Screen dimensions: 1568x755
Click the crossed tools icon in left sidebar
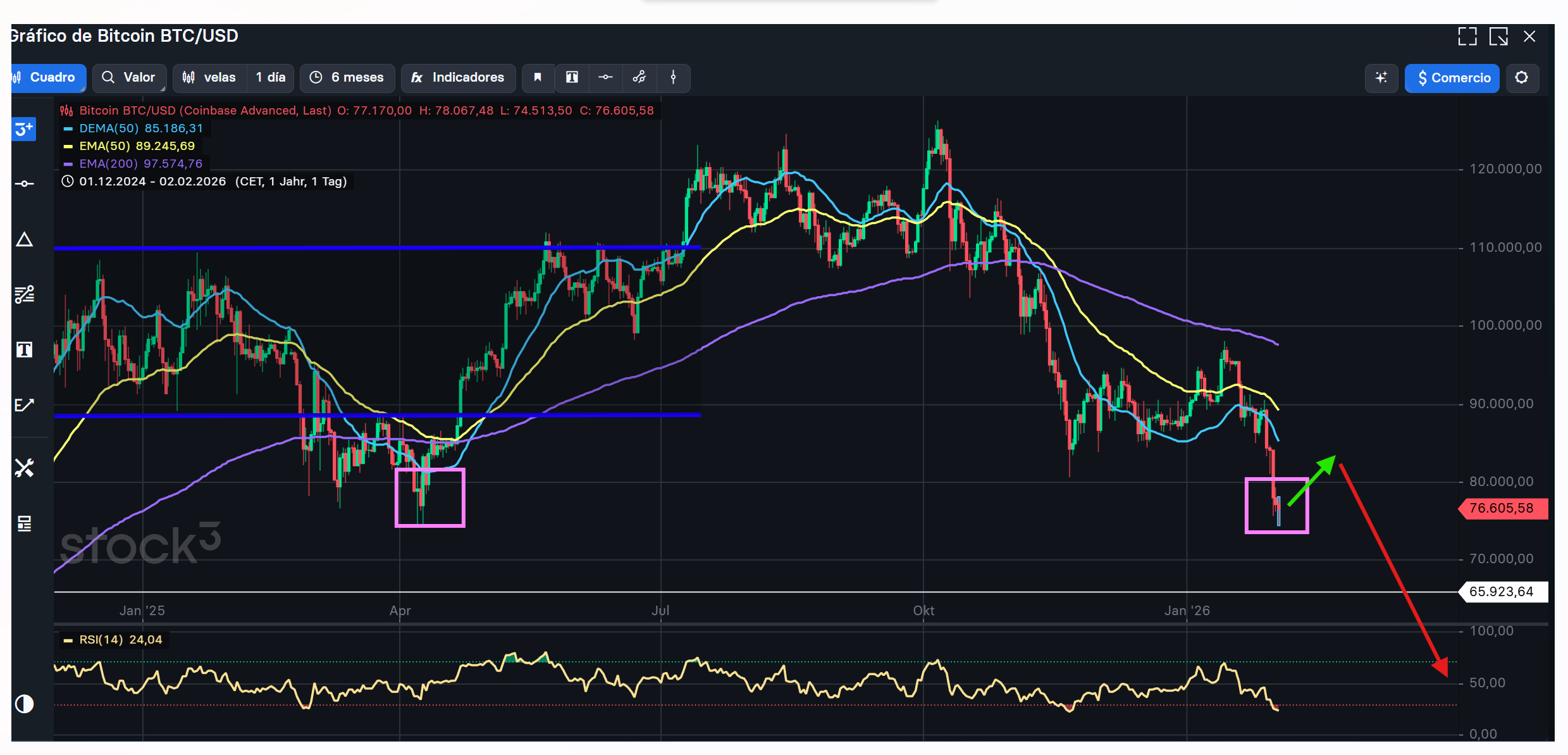tap(24, 468)
